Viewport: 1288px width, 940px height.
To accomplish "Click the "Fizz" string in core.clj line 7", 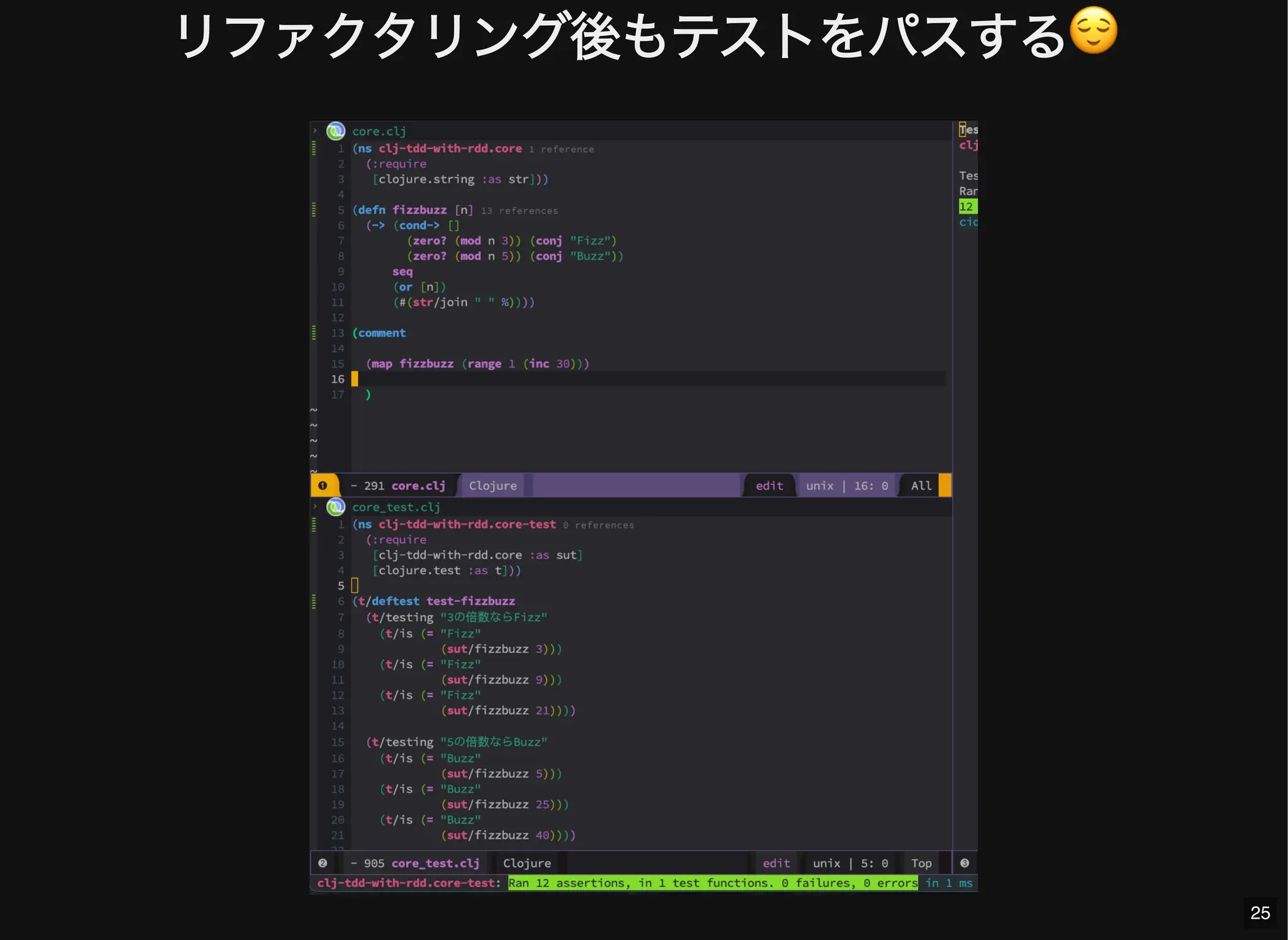I will 590,241.
